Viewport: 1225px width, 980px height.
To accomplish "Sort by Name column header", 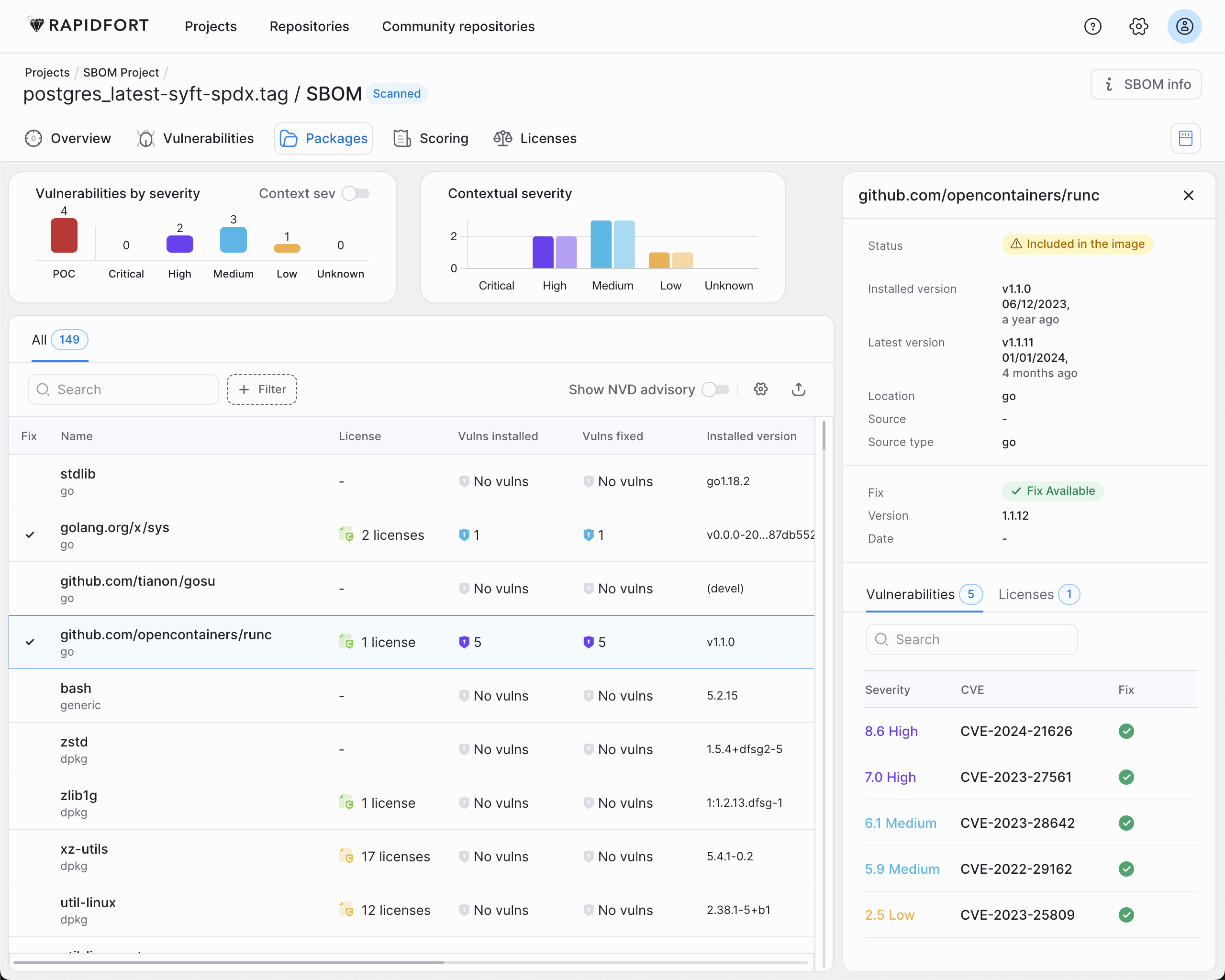I will pos(77,436).
